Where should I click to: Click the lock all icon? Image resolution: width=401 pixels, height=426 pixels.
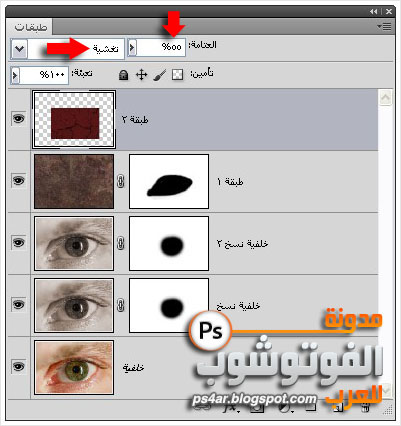click(x=123, y=75)
